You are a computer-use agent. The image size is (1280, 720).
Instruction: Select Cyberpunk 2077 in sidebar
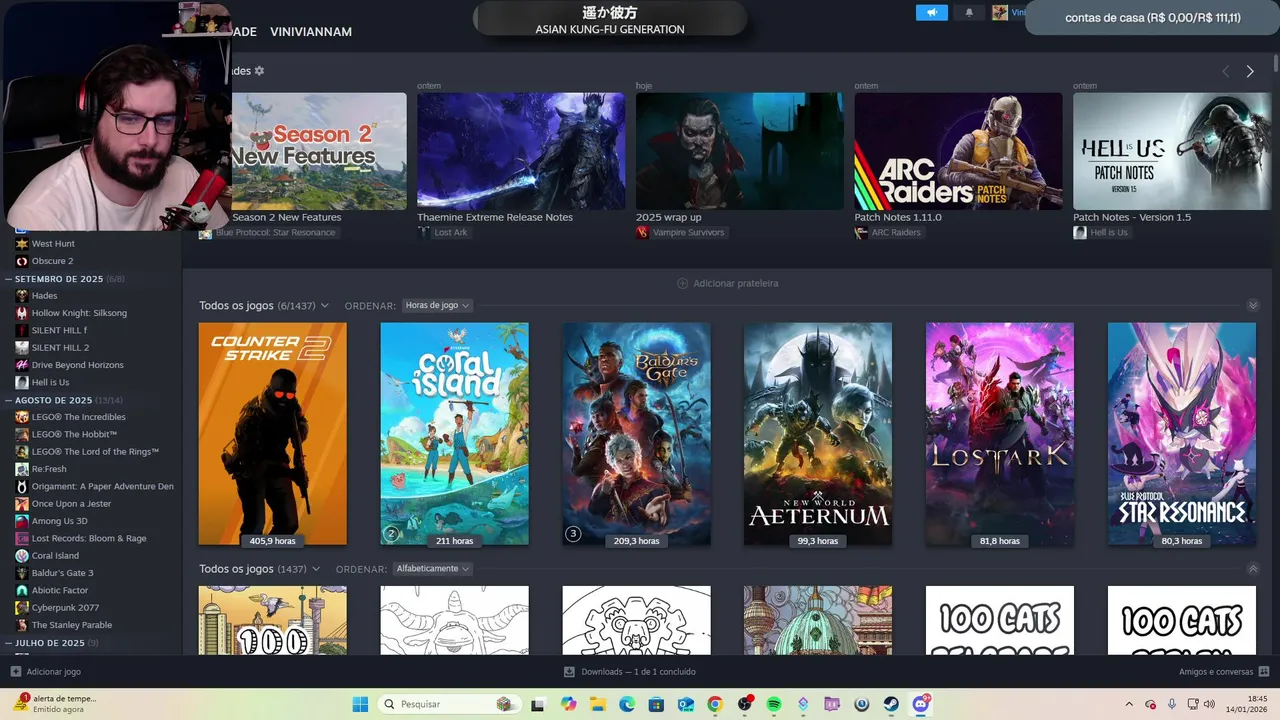57,607
